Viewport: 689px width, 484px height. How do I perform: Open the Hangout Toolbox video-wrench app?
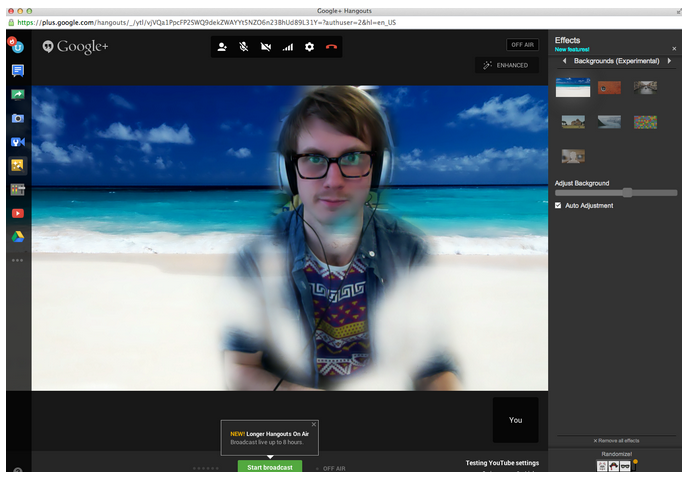(18, 142)
